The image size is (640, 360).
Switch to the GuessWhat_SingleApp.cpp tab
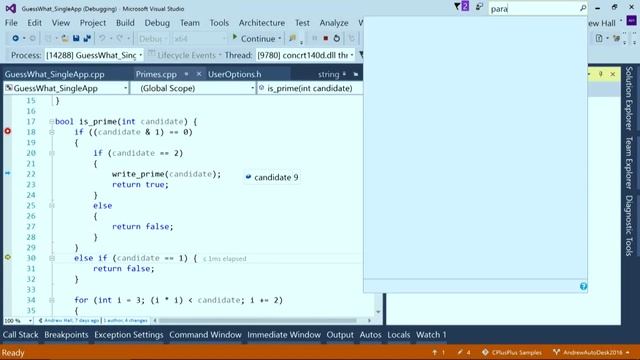pyautogui.click(x=55, y=74)
